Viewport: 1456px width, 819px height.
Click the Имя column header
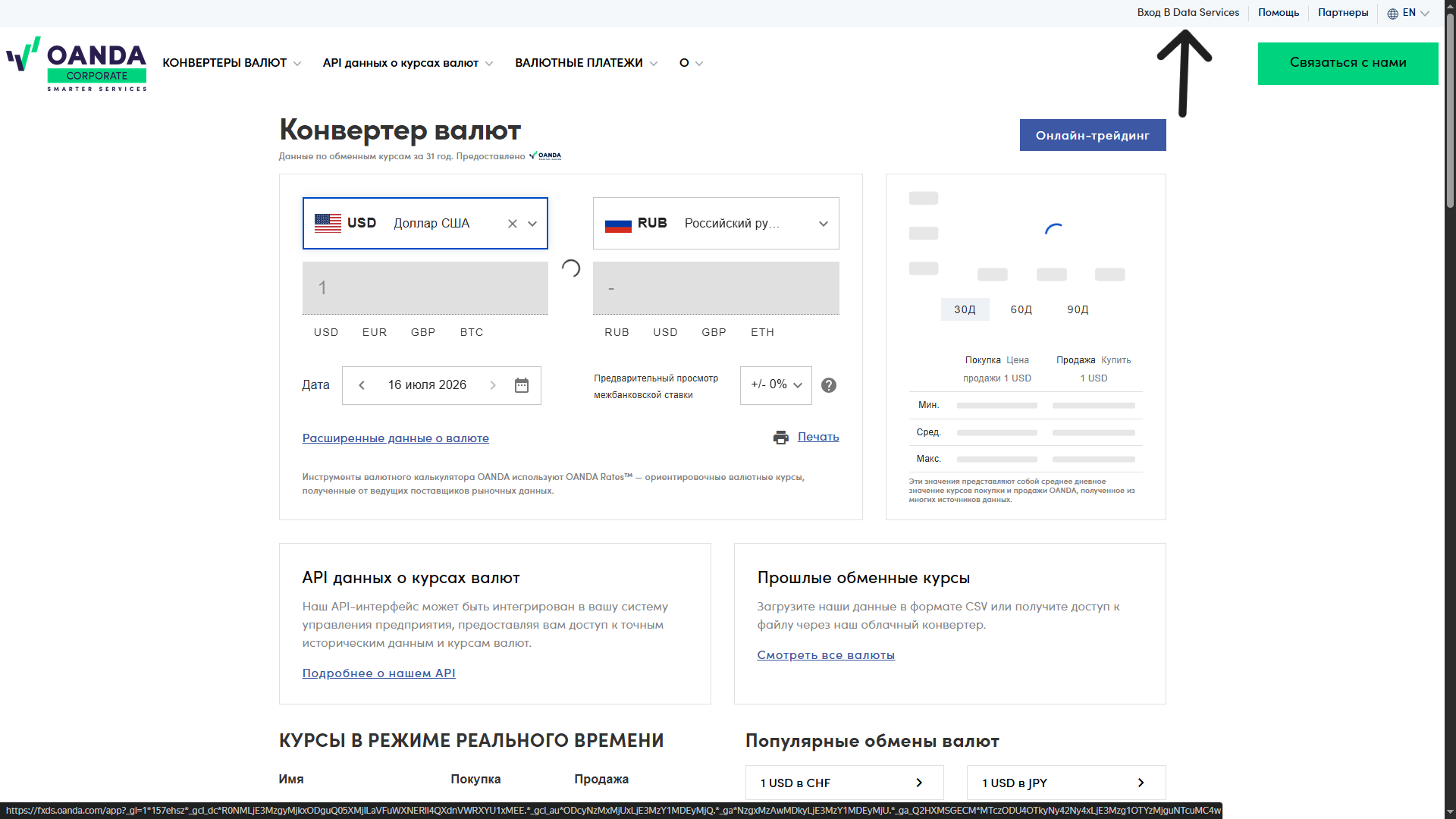tap(291, 779)
